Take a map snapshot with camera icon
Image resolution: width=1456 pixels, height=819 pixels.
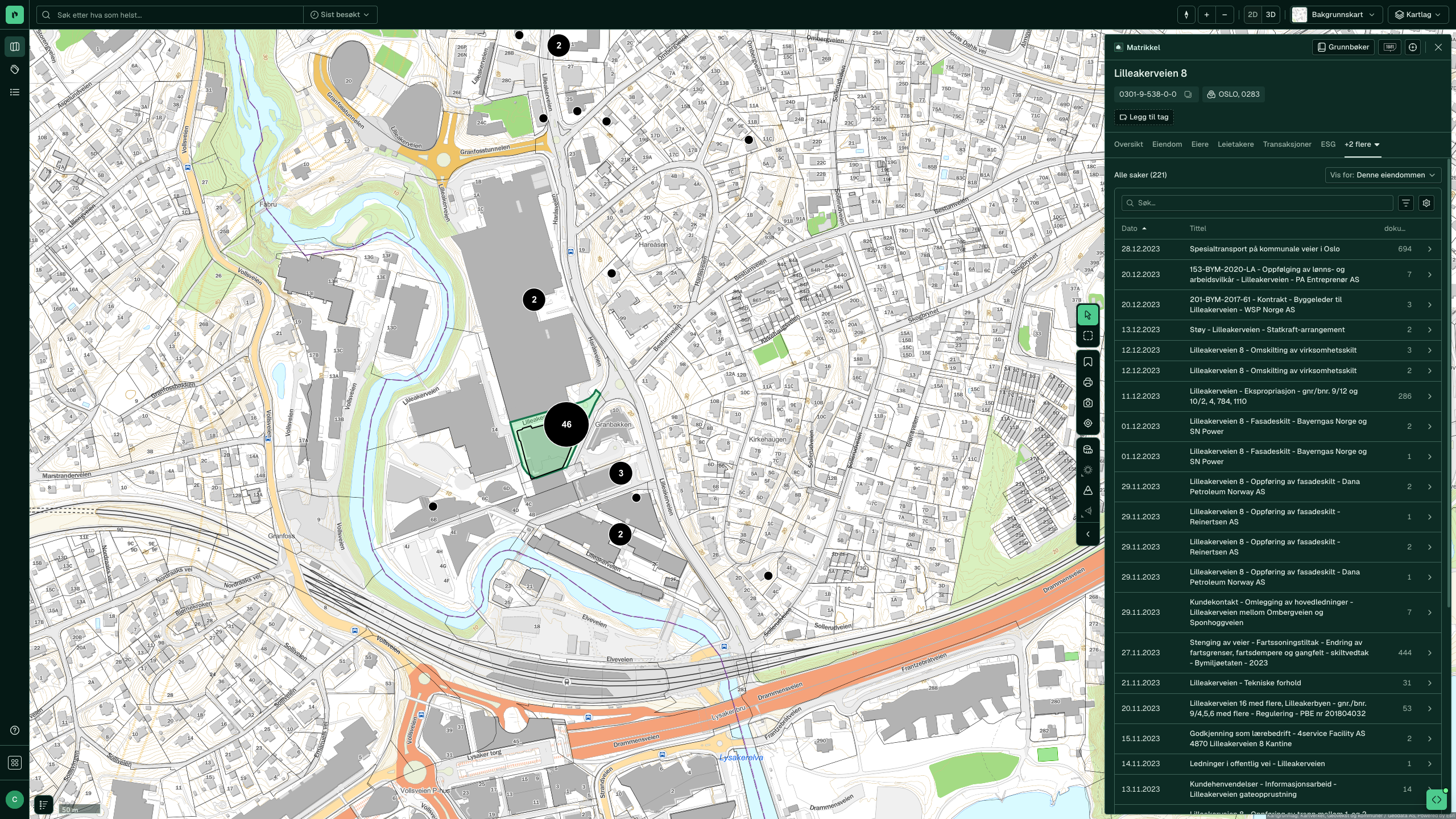pyautogui.click(x=1087, y=403)
